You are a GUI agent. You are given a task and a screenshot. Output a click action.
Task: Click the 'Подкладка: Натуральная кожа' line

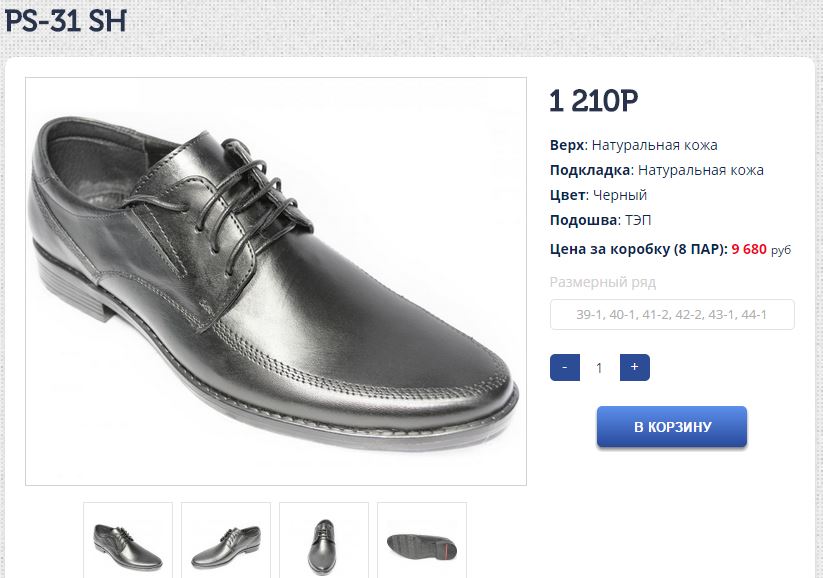coord(657,170)
